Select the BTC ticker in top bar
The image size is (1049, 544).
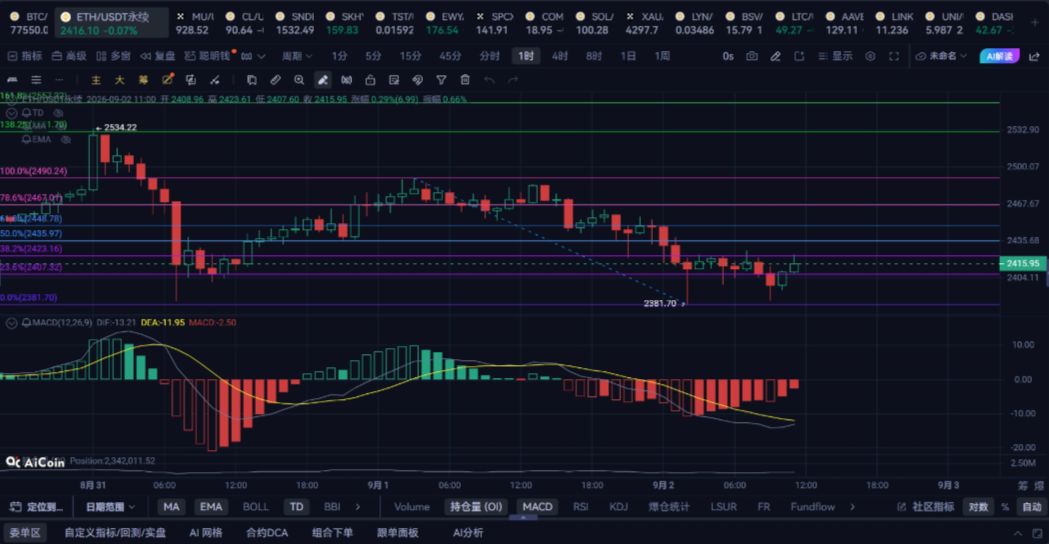(x=29, y=23)
